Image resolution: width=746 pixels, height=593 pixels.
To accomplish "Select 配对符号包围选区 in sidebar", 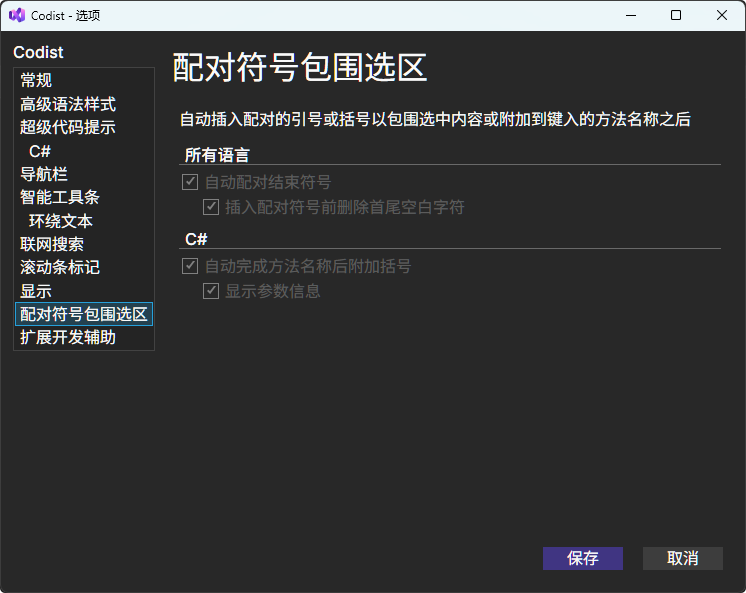I will tap(84, 314).
